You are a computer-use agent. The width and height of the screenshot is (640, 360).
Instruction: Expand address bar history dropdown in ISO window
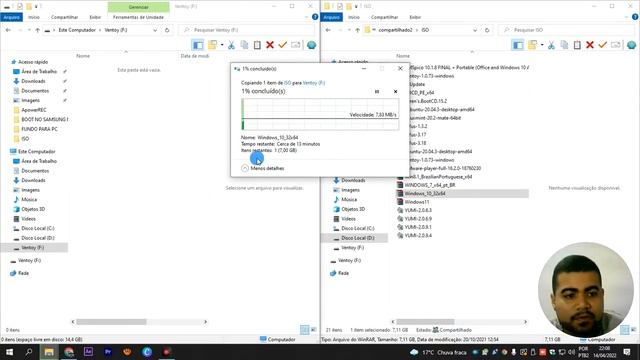click(x=475, y=30)
